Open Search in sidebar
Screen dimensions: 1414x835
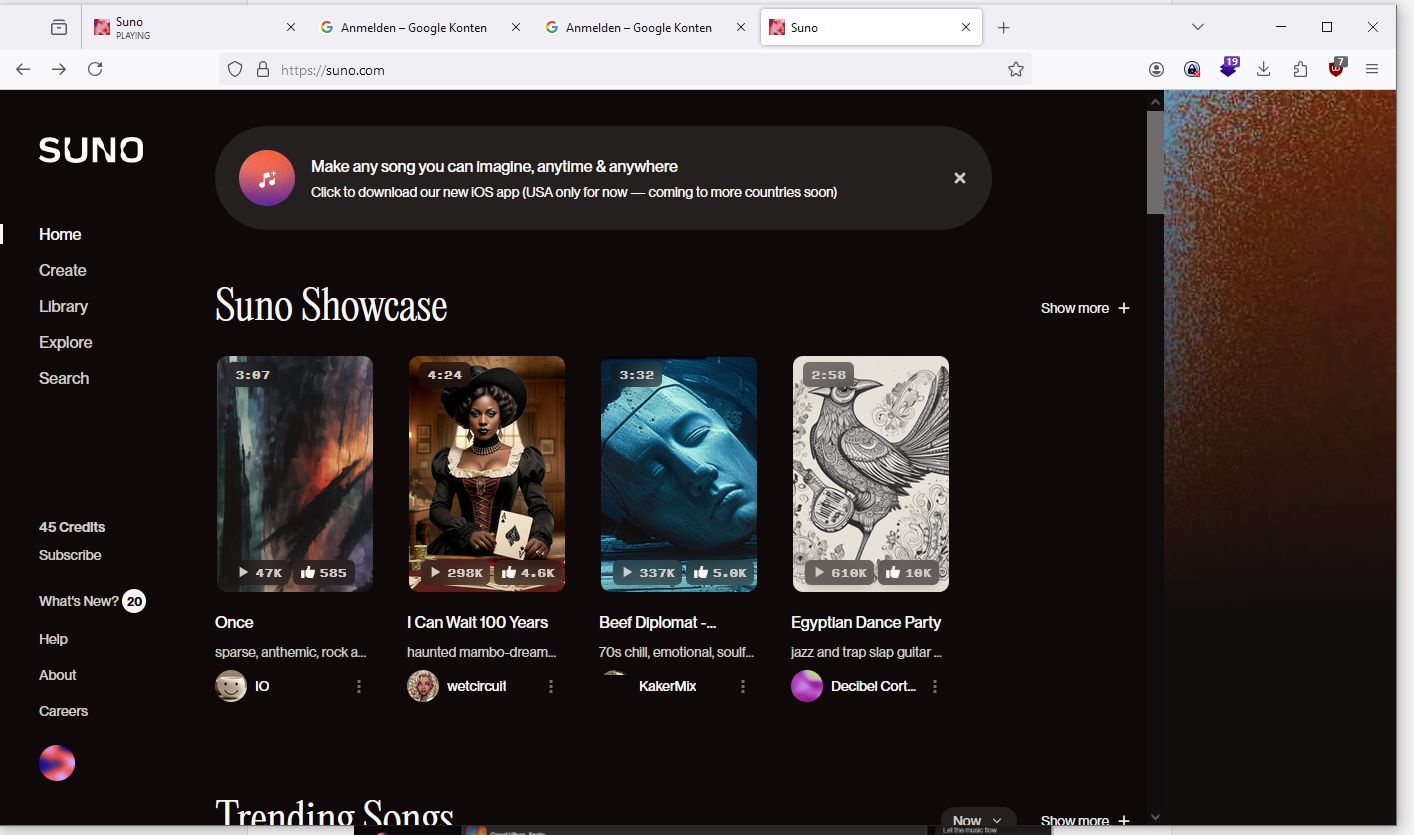coord(64,378)
